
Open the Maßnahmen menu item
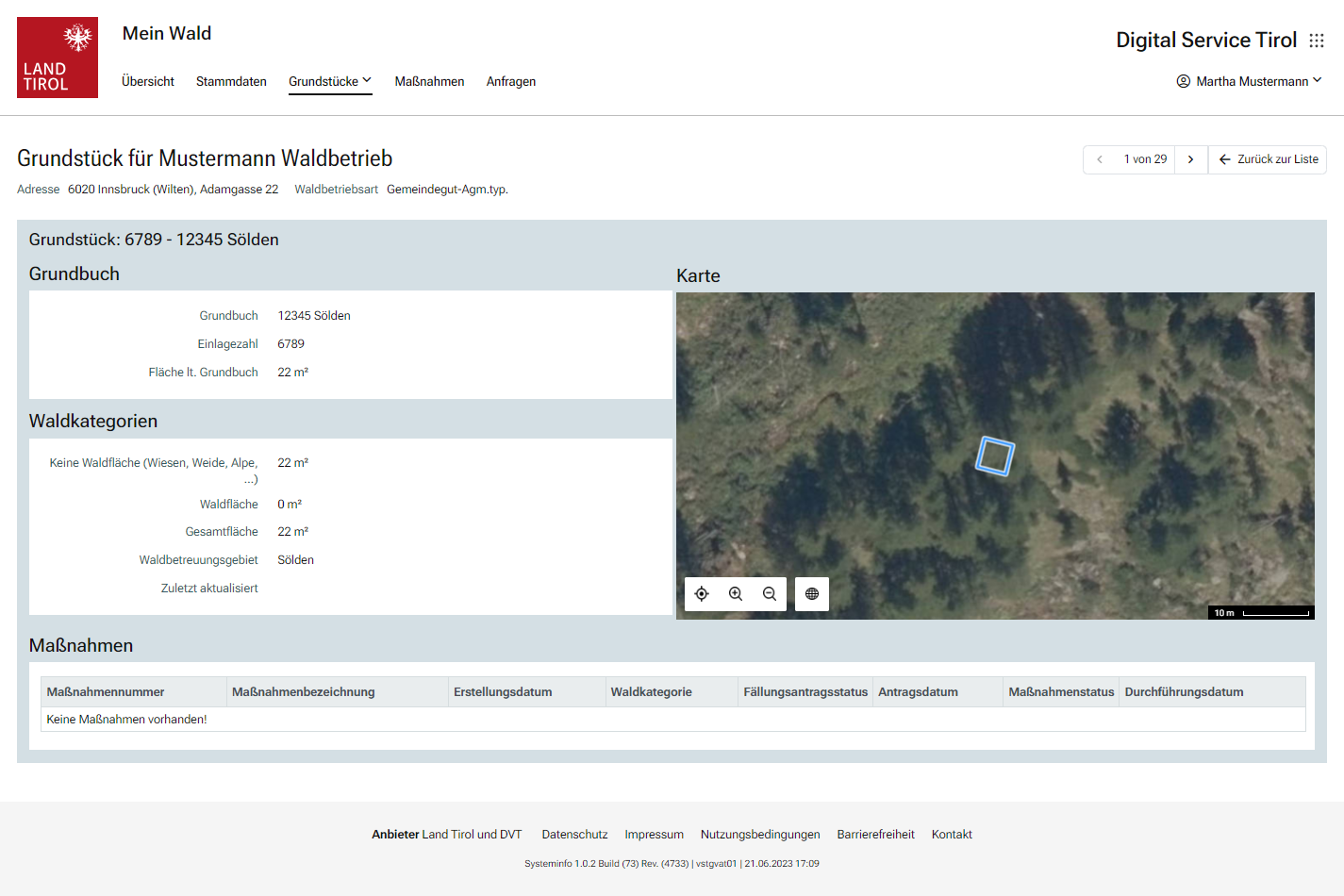(x=429, y=81)
